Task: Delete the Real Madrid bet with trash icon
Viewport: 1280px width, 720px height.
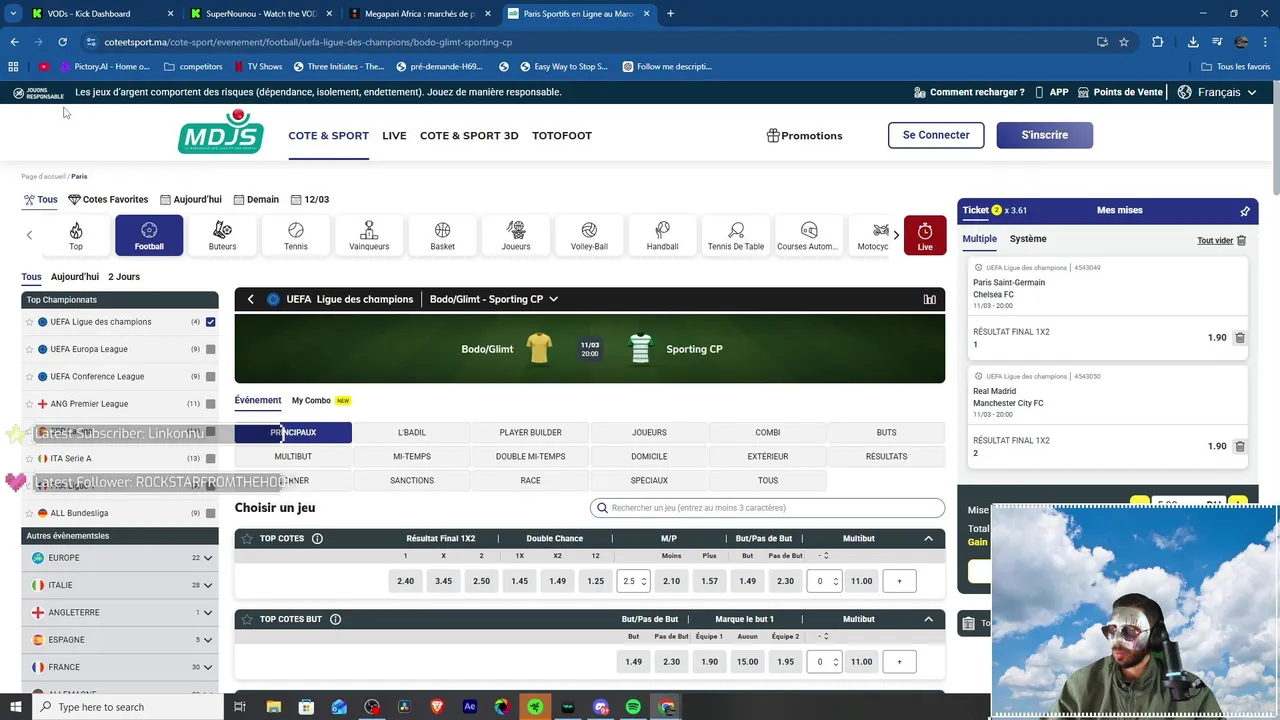Action: 1240,446
